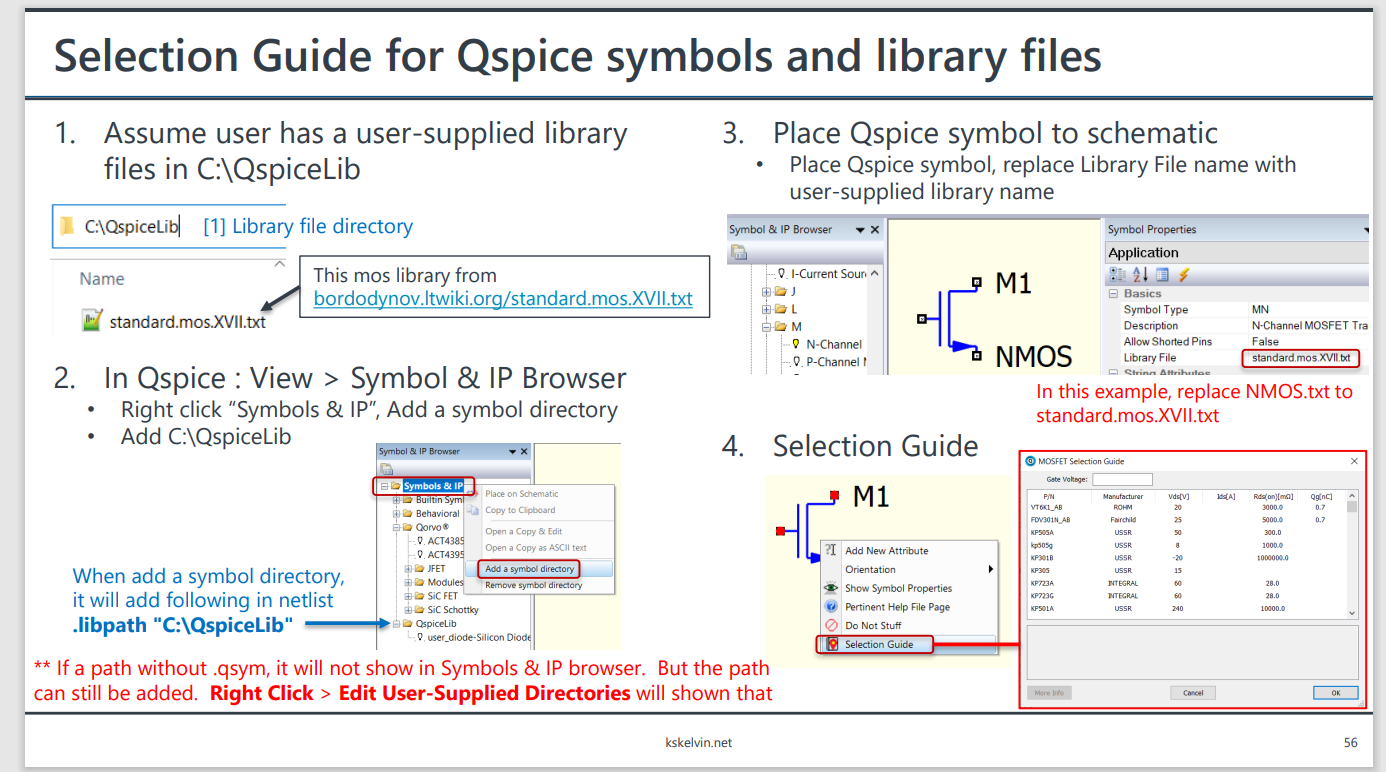Collapse the Basics section in Symbol Properties
The image size is (1386, 772).
(x=1113, y=294)
